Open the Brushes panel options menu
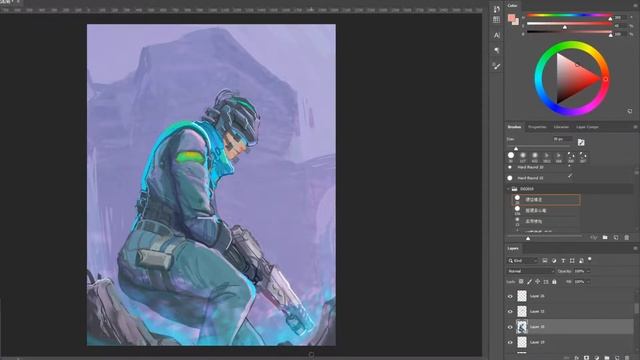640x360 pixels. (x=635, y=127)
